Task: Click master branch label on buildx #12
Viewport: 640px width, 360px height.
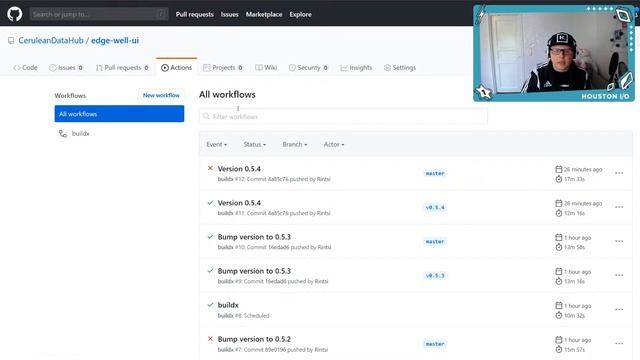Action: pyautogui.click(x=435, y=173)
